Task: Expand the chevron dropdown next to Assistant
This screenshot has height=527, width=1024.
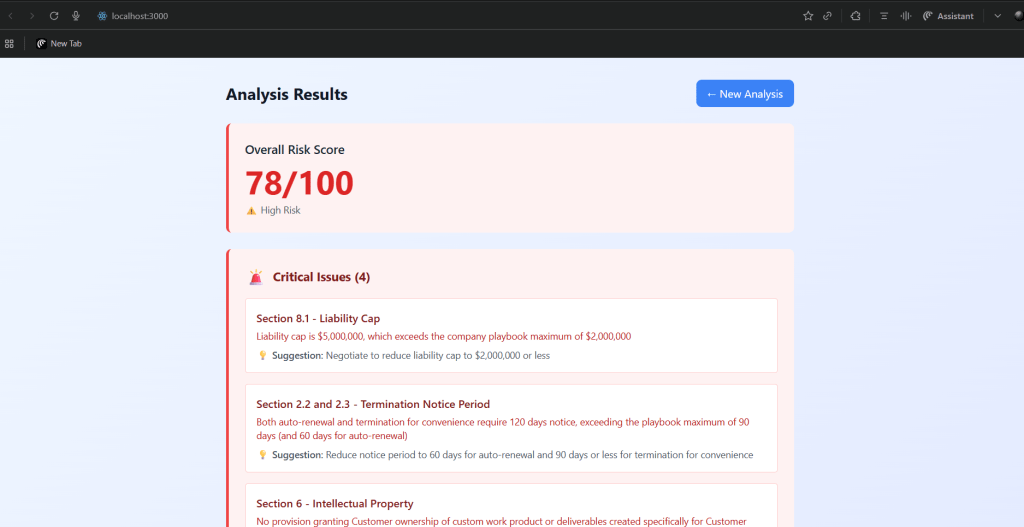Action: click(997, 16)
